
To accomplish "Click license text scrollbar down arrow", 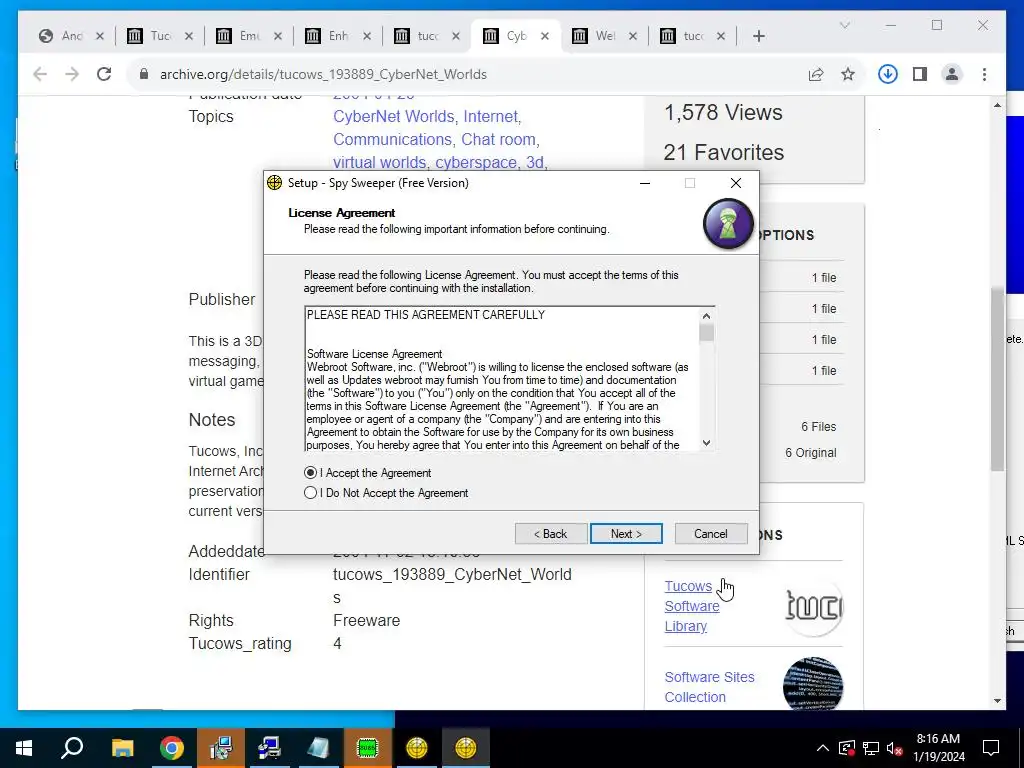I will pyautogui.click(x=706, y=443).
